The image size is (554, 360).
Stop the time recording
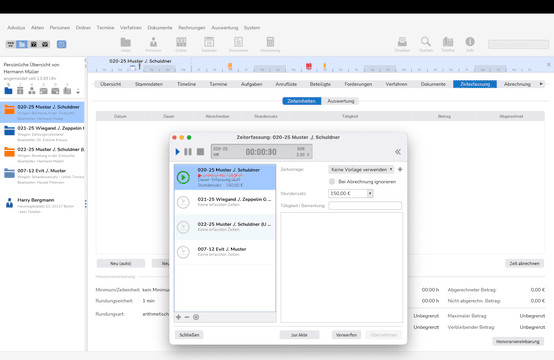(x=200, y=152)
